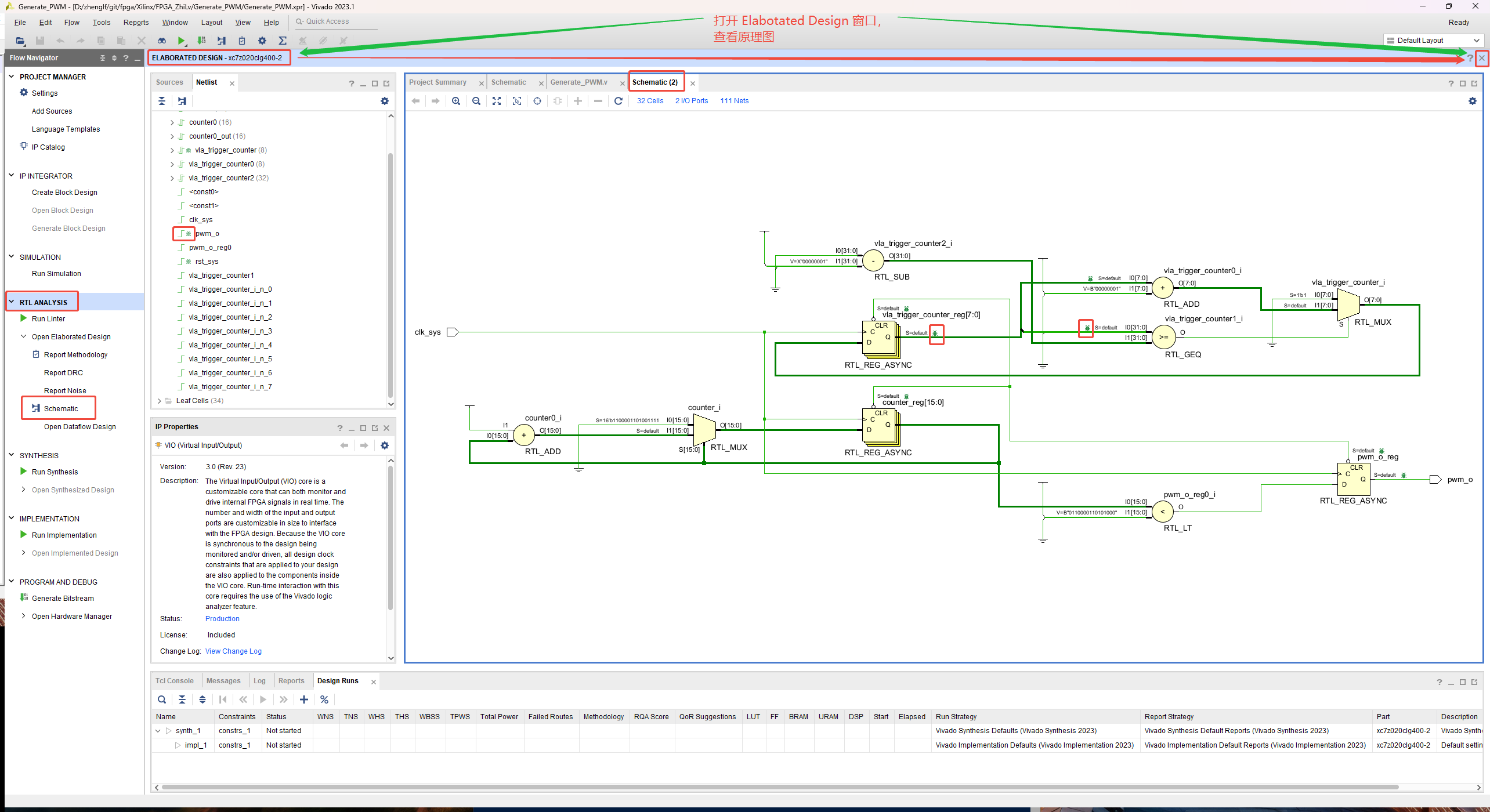Screen dimensions: 1490x812
Task: Click the Zoom Fit schematic icon
Action: (497, 101)
